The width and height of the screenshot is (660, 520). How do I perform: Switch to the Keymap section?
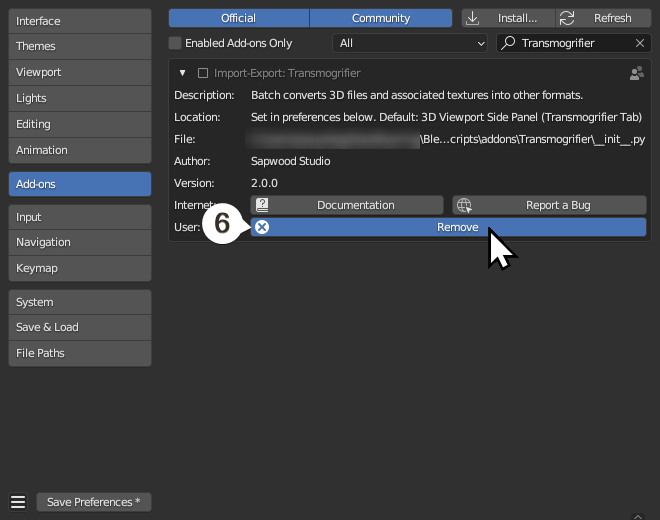coord(80,268)
